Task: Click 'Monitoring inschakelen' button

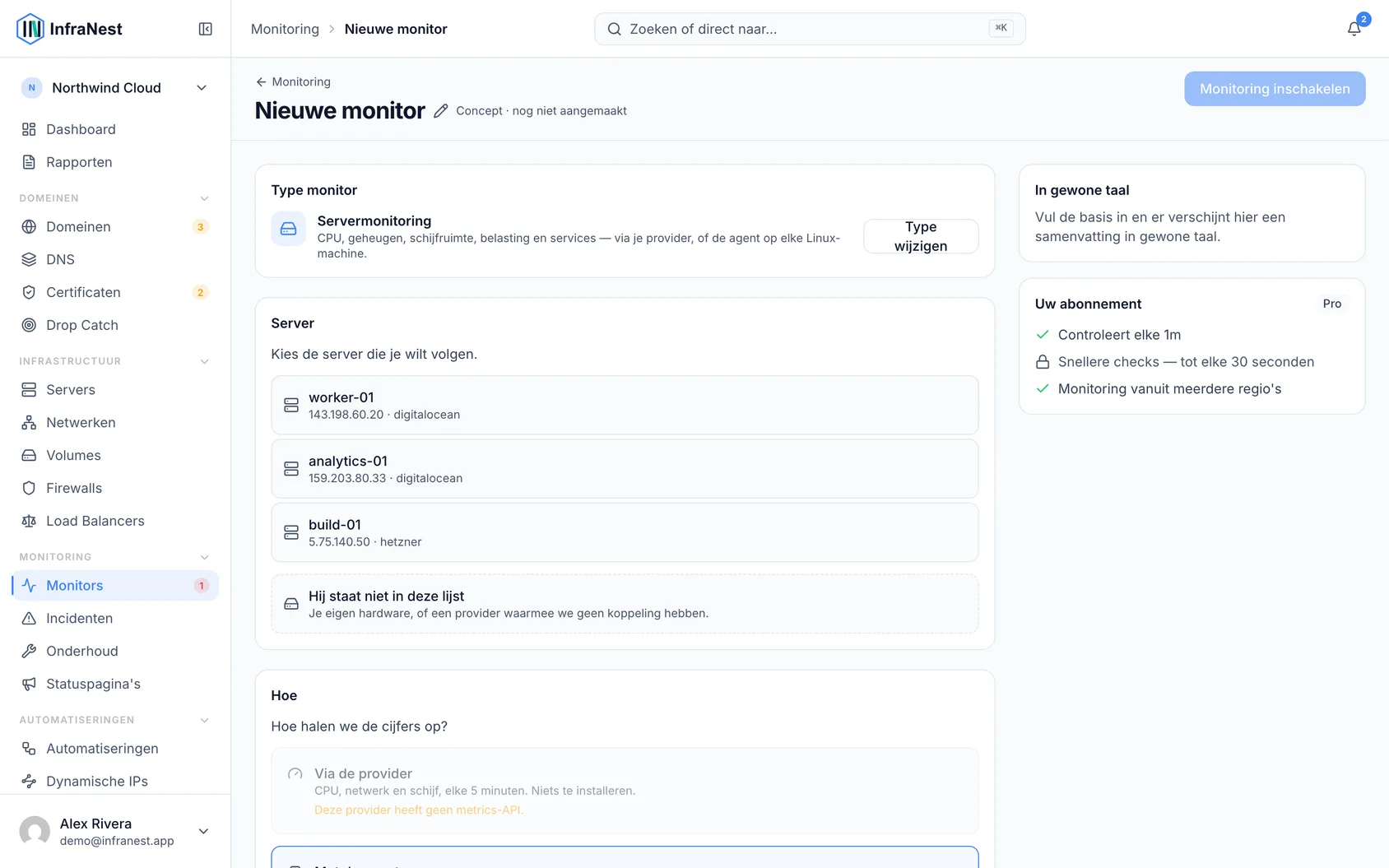Action: point(1275,89)
